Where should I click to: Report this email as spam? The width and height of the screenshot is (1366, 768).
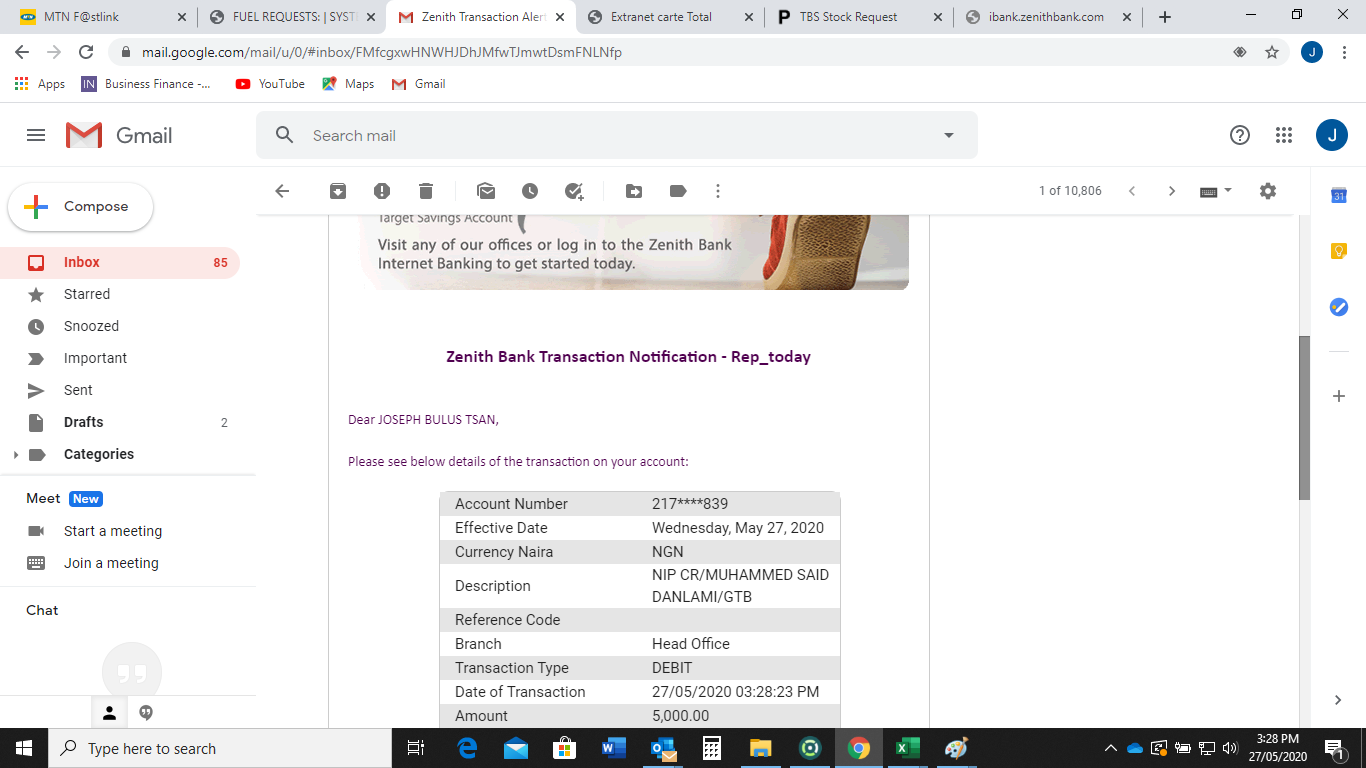(382, 191)
